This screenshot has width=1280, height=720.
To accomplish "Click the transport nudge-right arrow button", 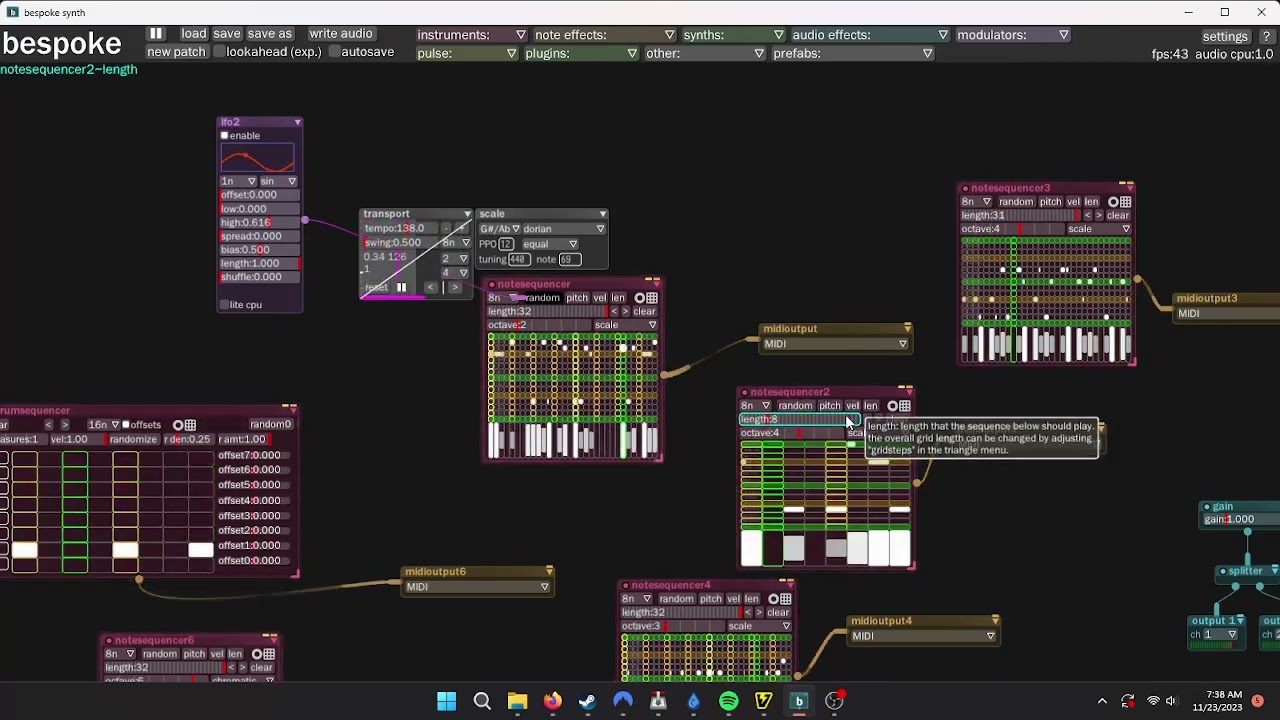I will click(x=454, y=288).
